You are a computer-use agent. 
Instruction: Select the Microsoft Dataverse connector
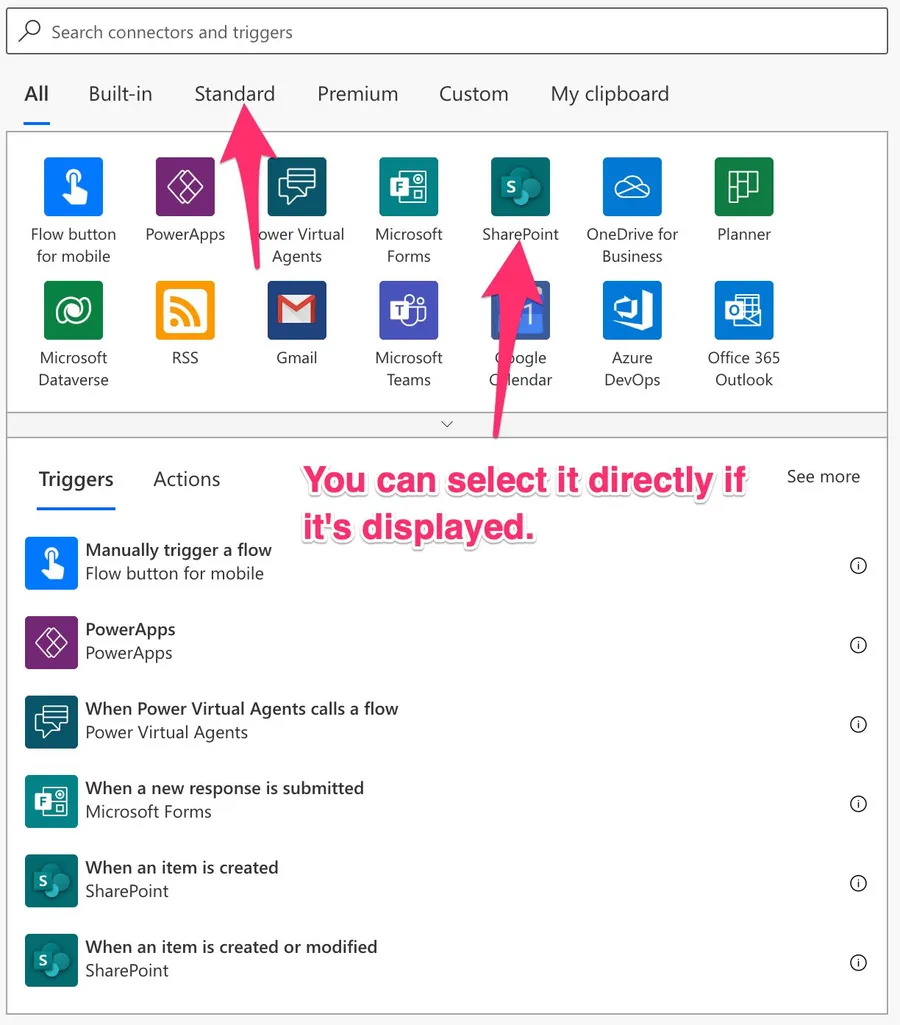[x=73, y=310]
